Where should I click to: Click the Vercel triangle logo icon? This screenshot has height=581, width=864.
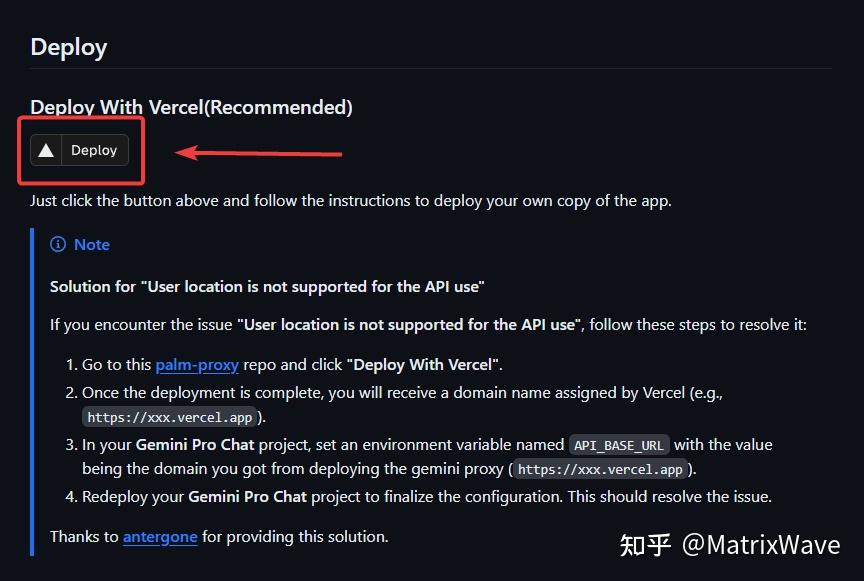pos(46,150)
